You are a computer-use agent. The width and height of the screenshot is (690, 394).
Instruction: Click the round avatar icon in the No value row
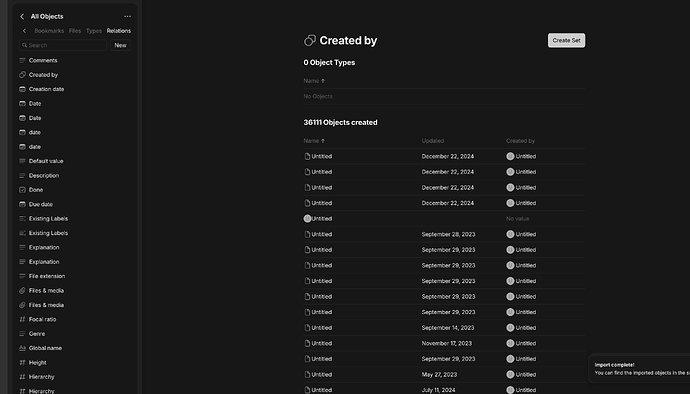[307, 218]
